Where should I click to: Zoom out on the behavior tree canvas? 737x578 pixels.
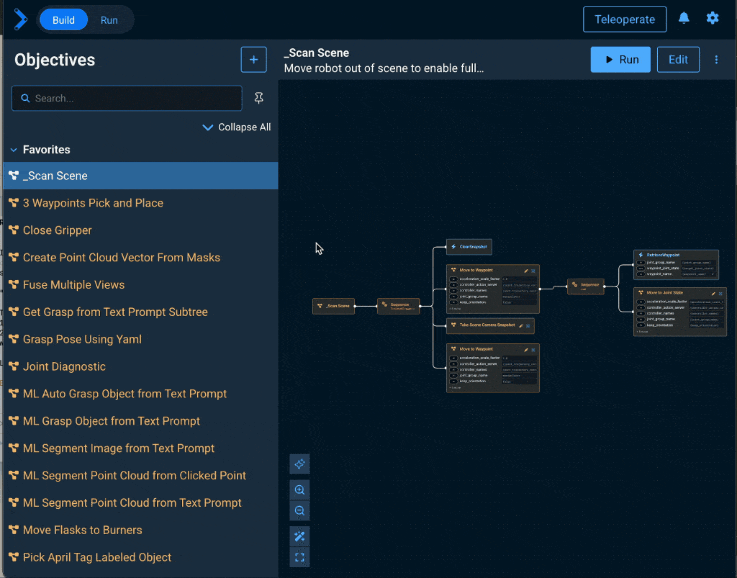(x=299, y=511)
